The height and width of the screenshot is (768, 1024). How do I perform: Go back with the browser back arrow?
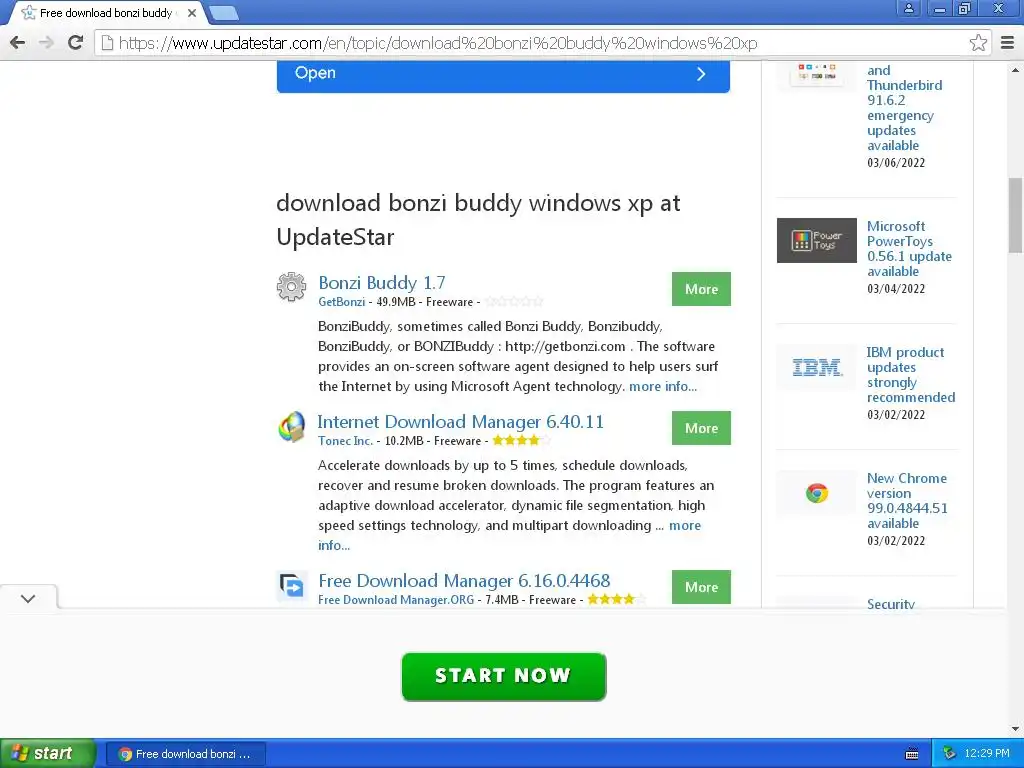18,43
